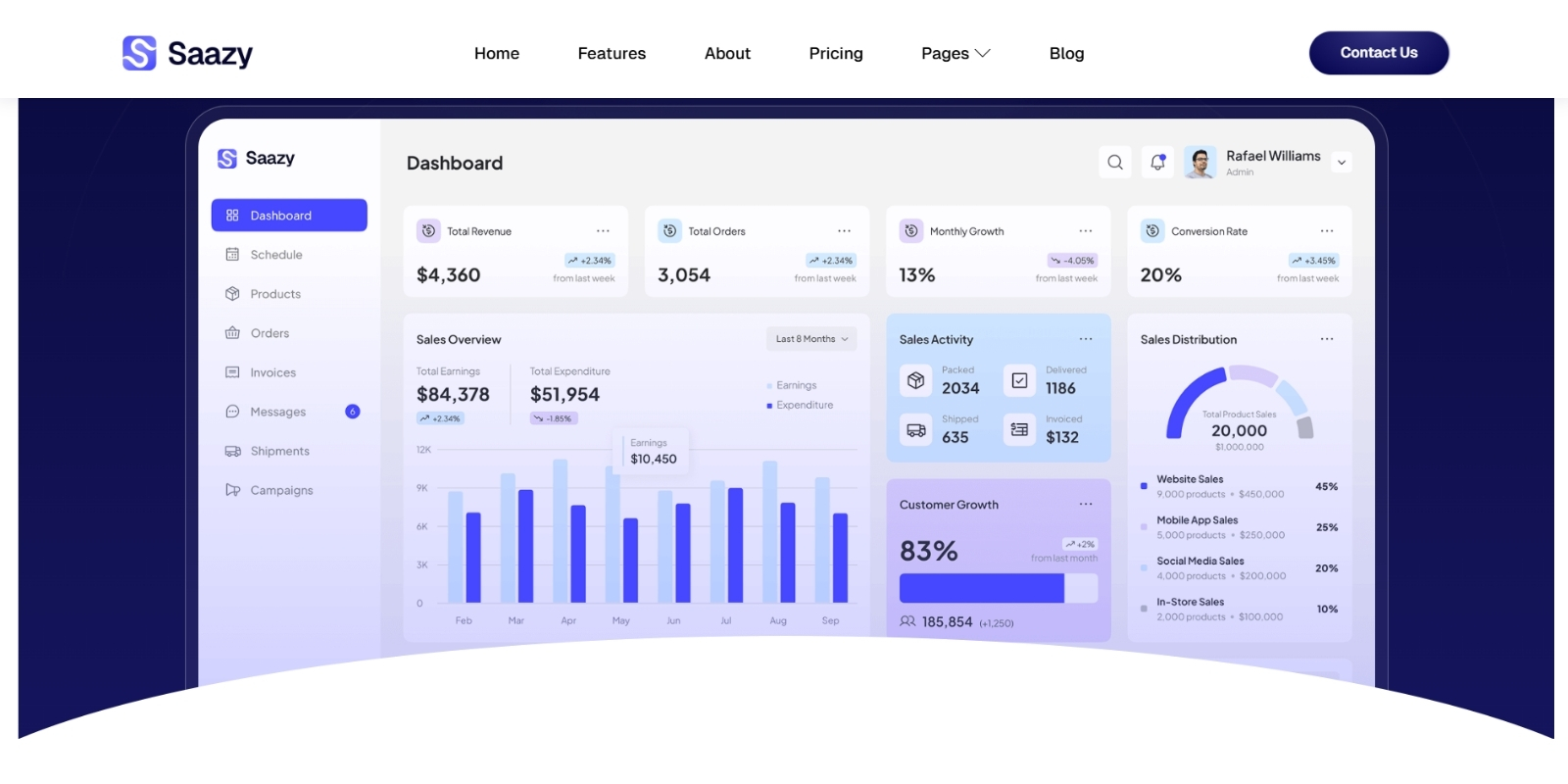This screenshot has height=784, width=1568.
Task: Go to the Features page
Action: point(612,53)
